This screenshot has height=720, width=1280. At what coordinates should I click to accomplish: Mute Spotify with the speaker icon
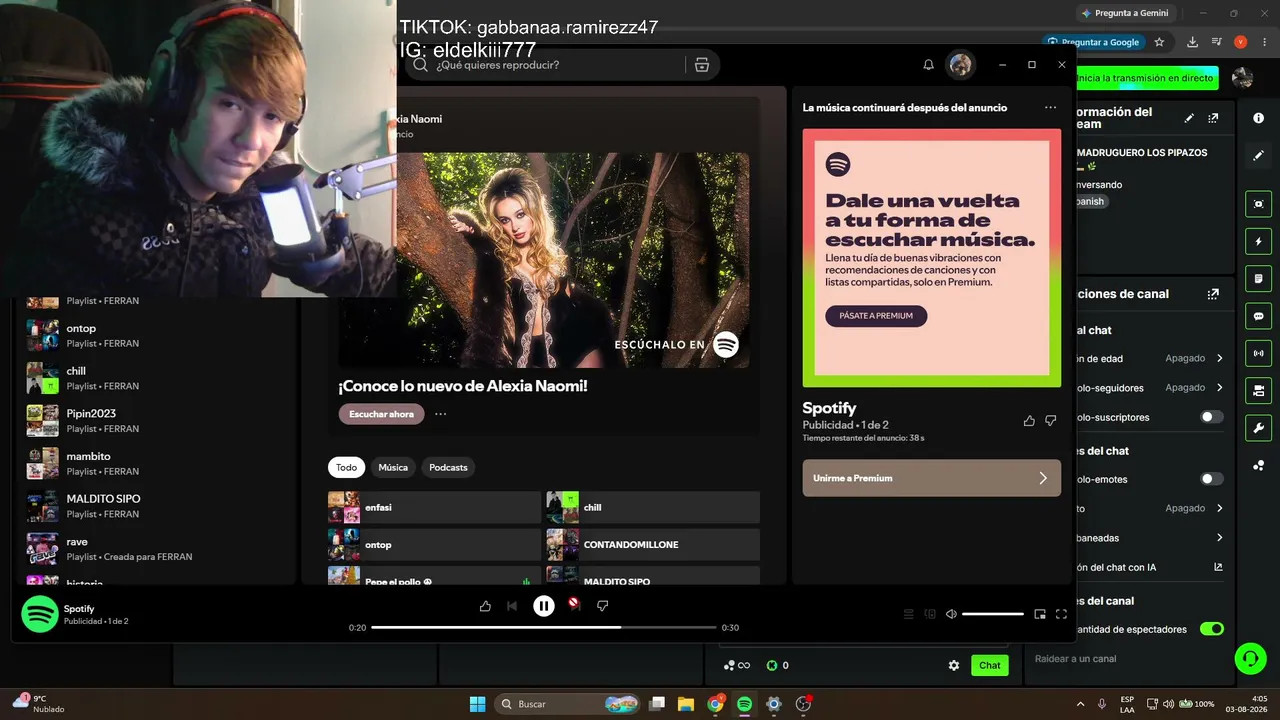951,614
